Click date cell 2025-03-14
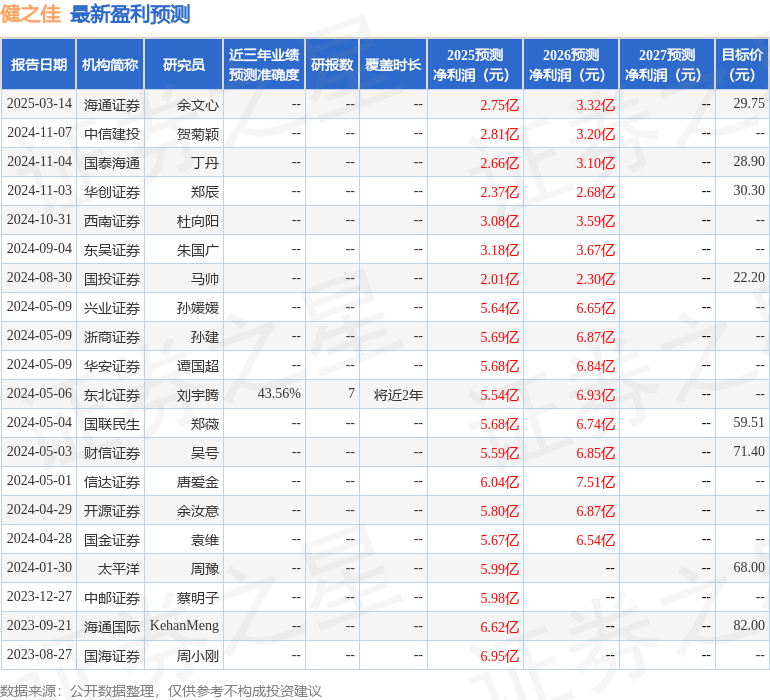770x700 pixels. click(39, 104)
